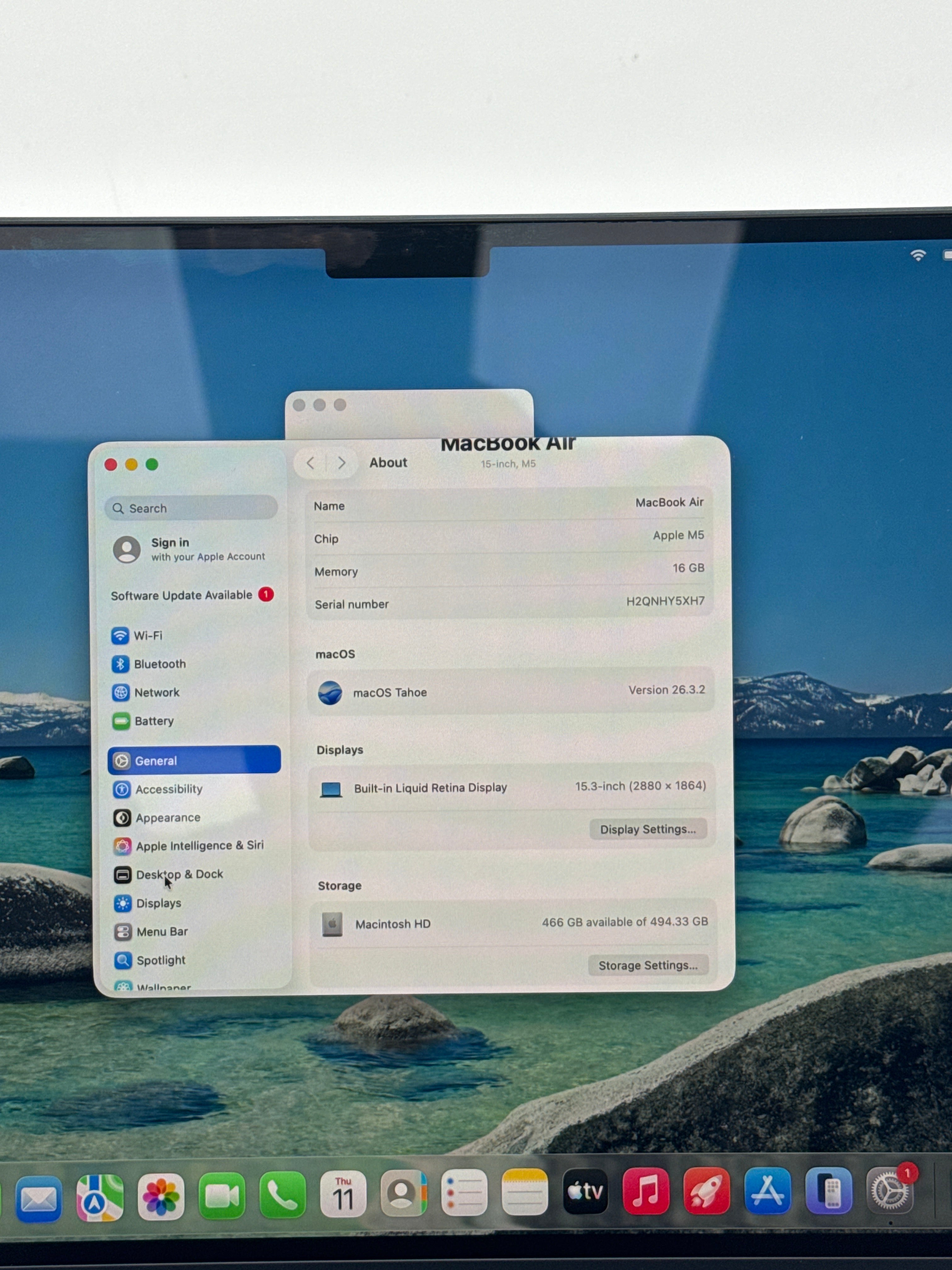Click the green Battery icon in sidebar
The height and width of the screenshot is (1270, 952).
[121, 721]
